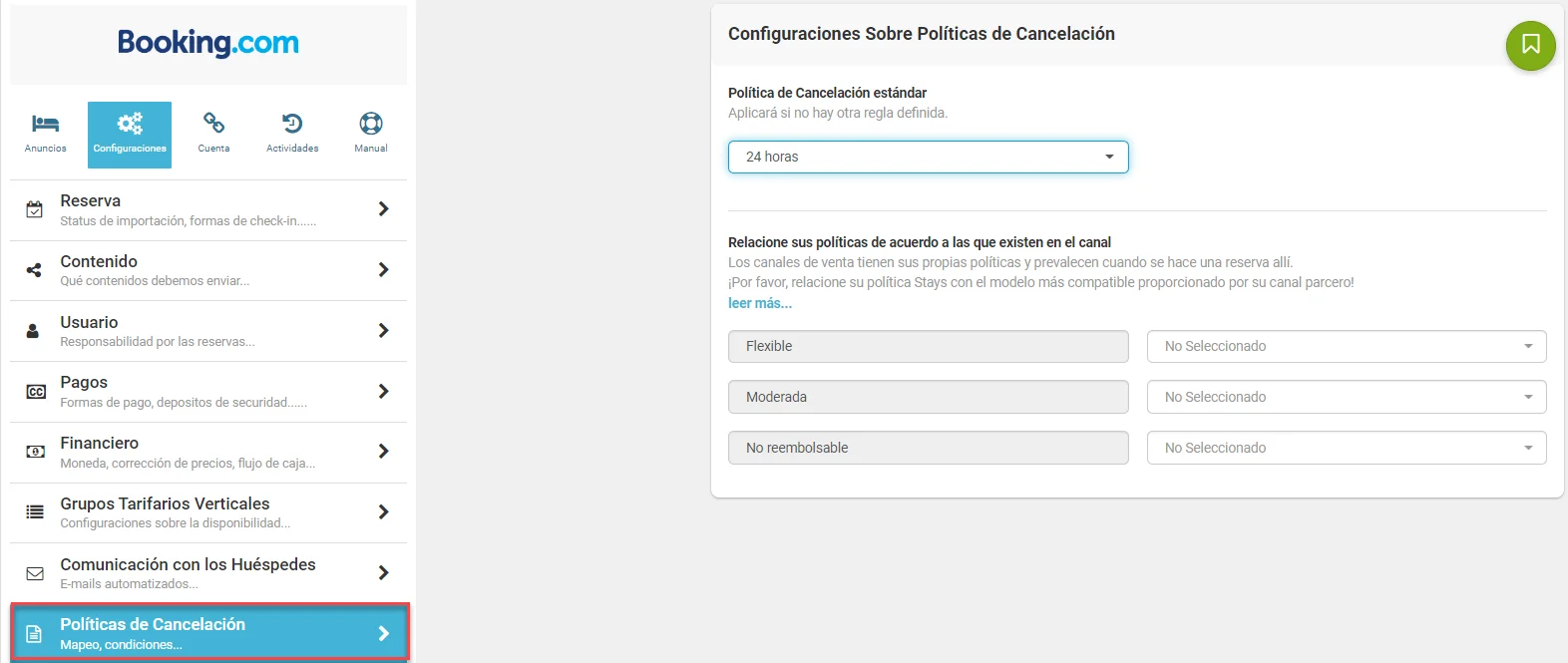Click the Reserva calendar icon
The height and width of the screenshot is (663, 1568).
click(x=35, y=209)
